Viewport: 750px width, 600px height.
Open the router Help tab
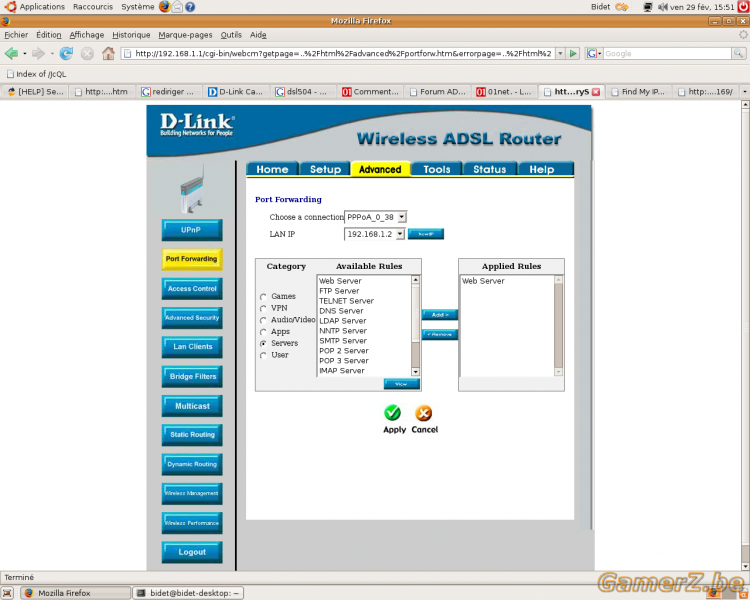(542, 169)
